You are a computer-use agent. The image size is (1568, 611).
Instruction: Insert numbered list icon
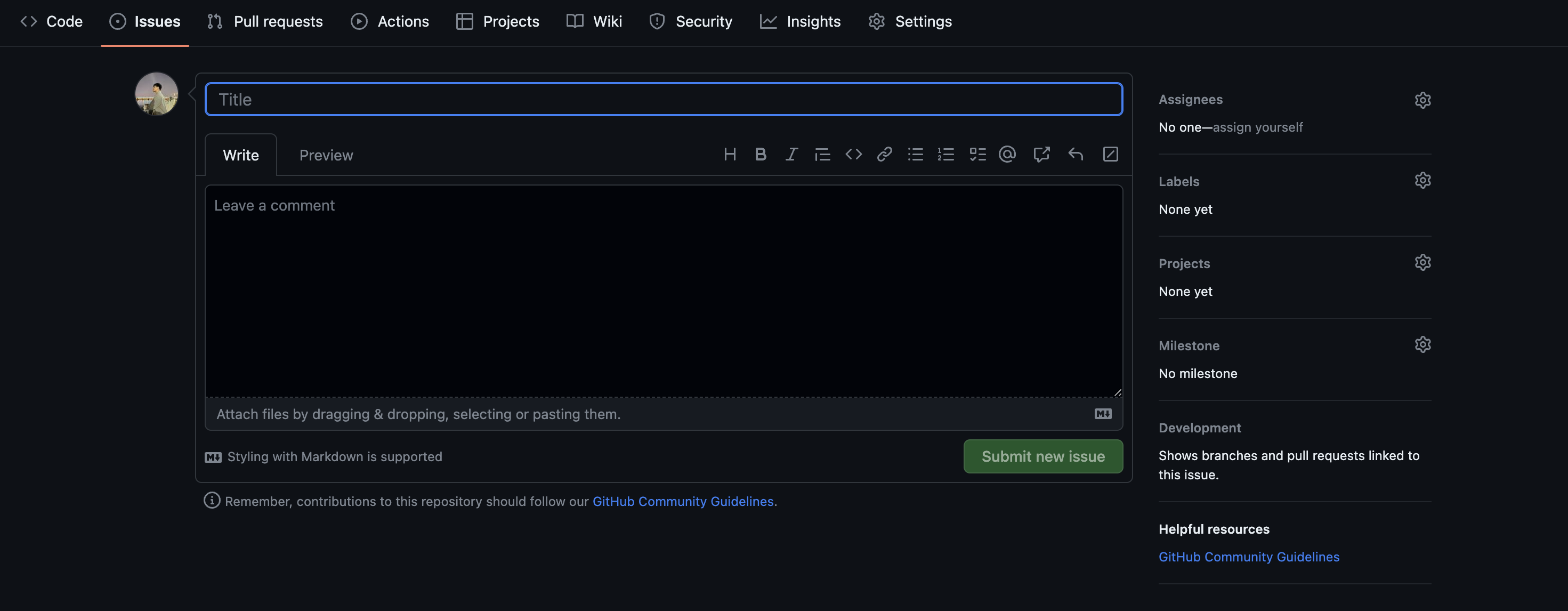946,154
